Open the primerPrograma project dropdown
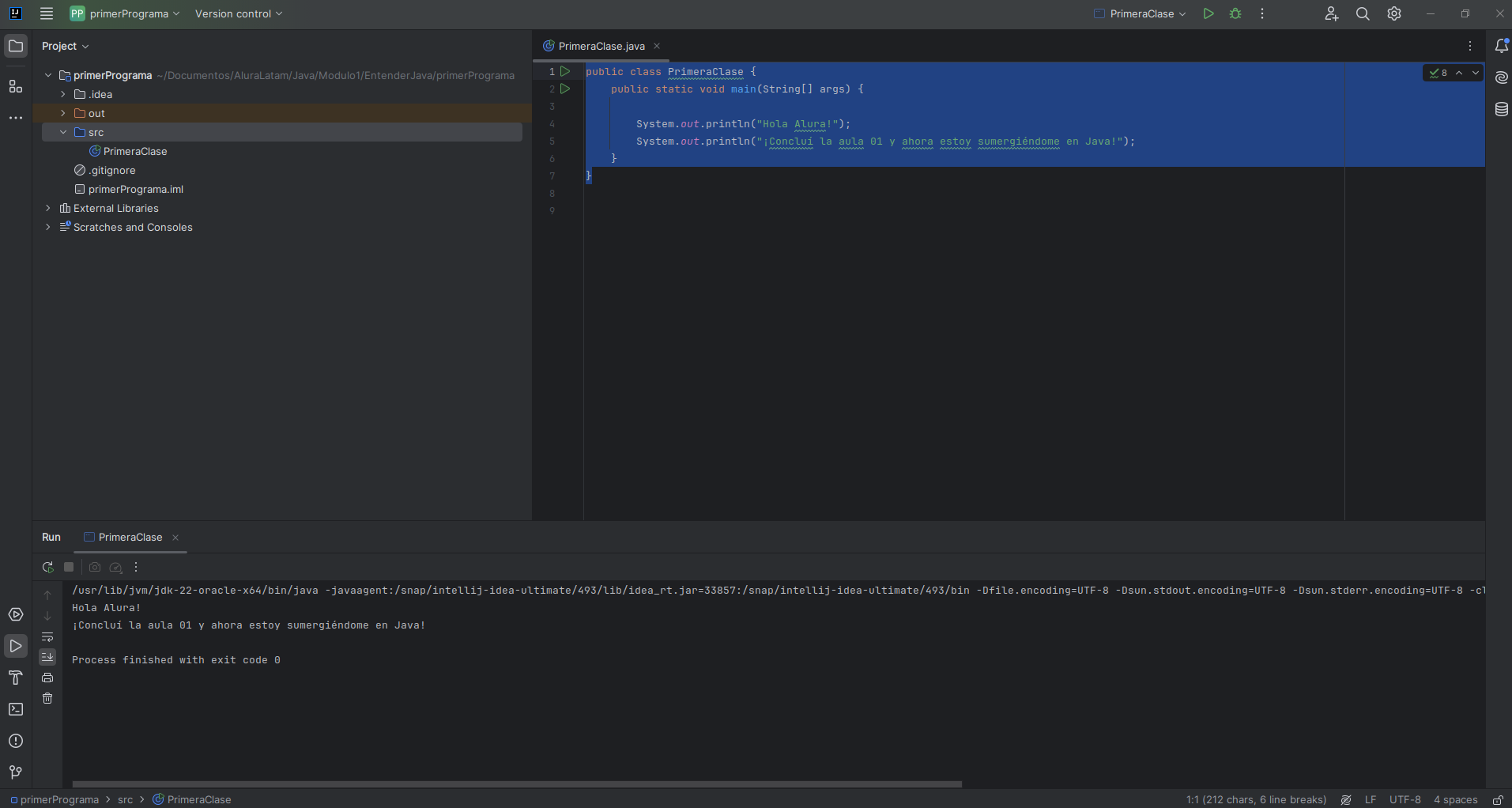The height and width of the screenshot is (808, 1512). 125,13
